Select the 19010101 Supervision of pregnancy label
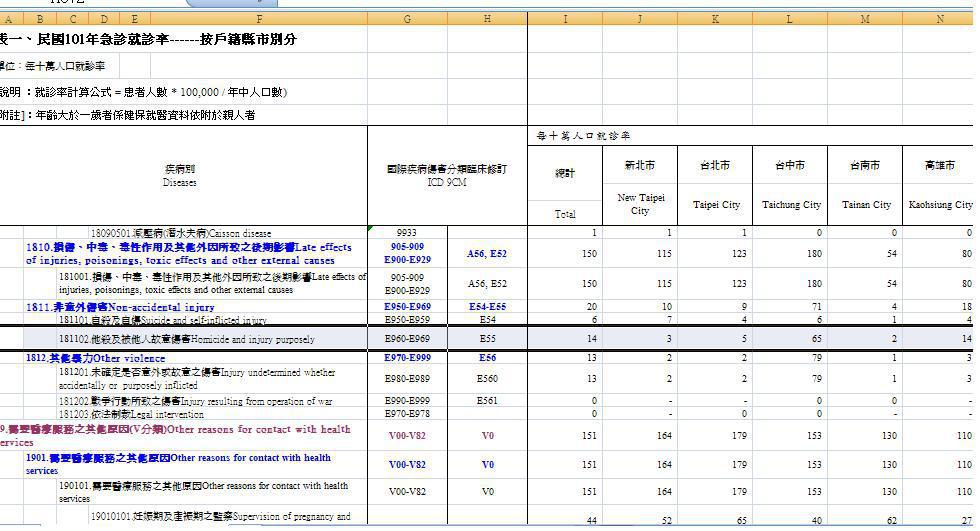This screenshot has height=531, width=980. click(x=221, y=517)
